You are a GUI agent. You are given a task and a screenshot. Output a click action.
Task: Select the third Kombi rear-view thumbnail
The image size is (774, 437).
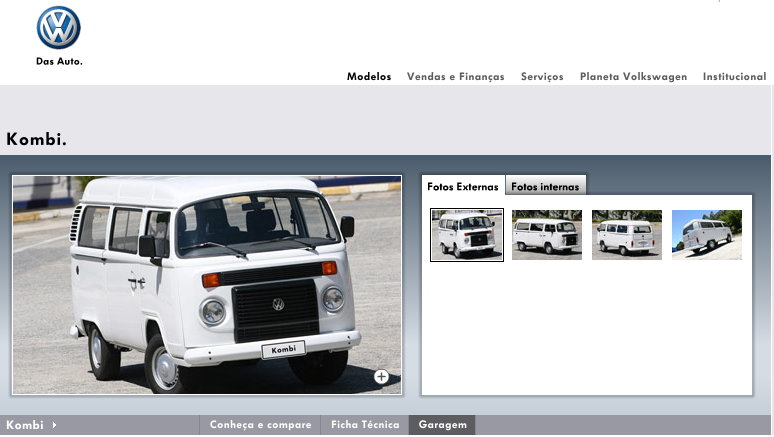(x=627, y=235)
